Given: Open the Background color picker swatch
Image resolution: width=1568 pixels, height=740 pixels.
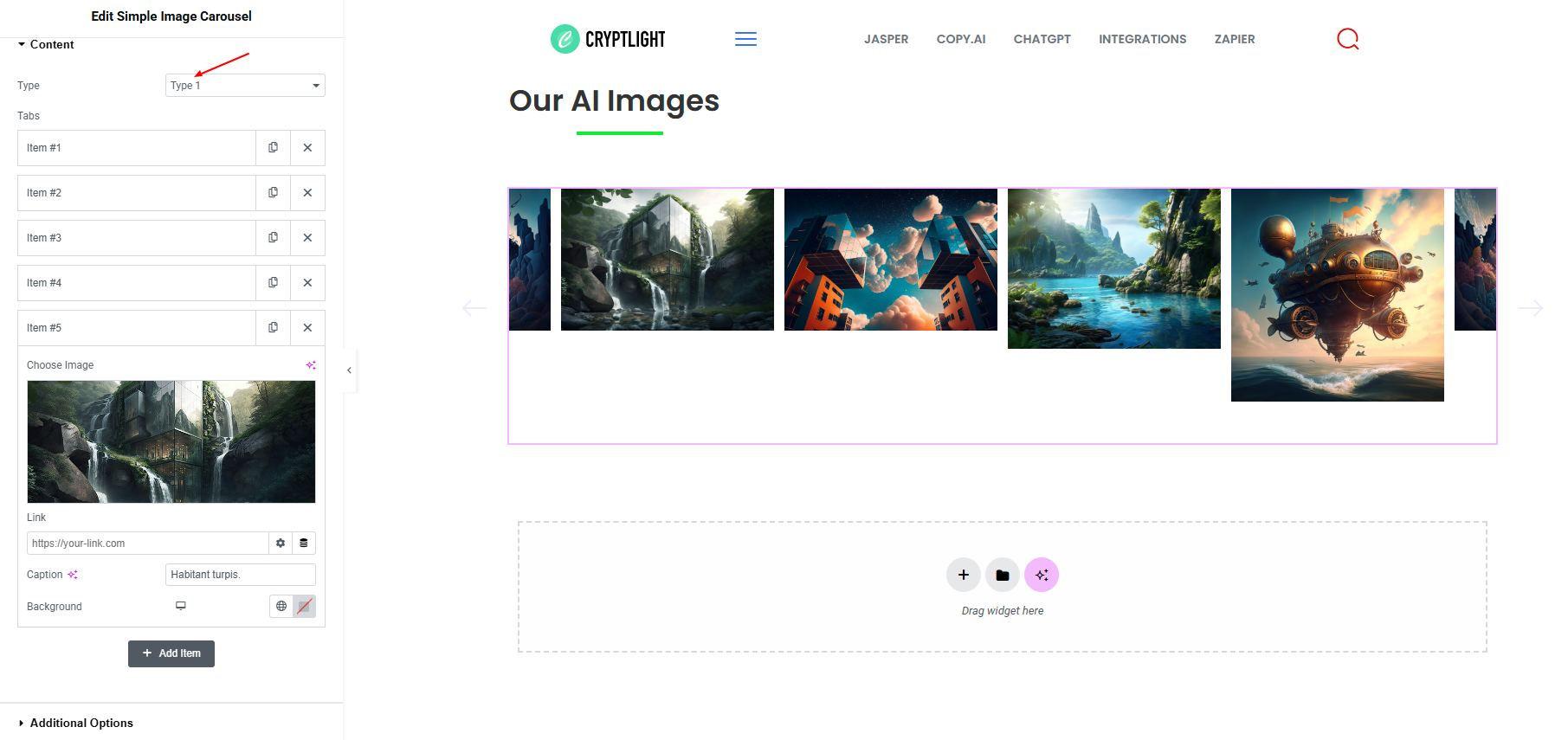Looking at the screenshot, I should 304,606.
